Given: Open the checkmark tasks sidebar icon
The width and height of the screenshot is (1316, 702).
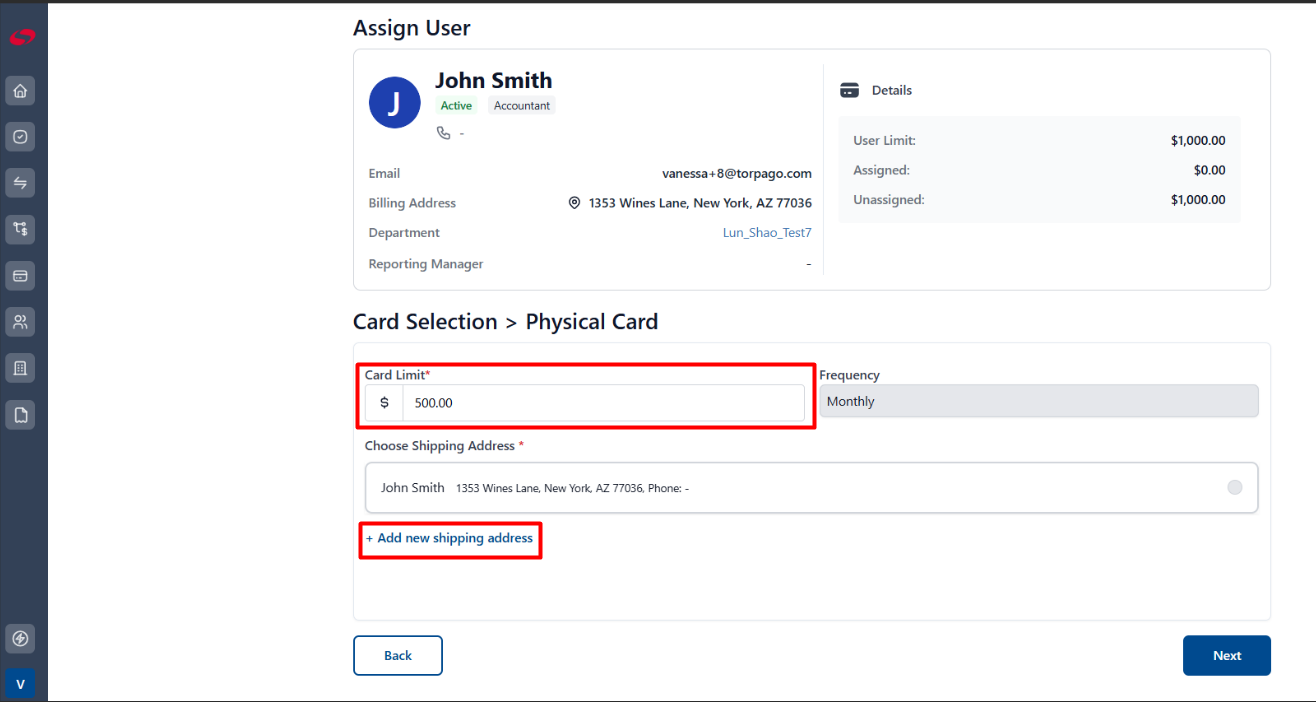Looking at the screenshot, I should 20,137.
